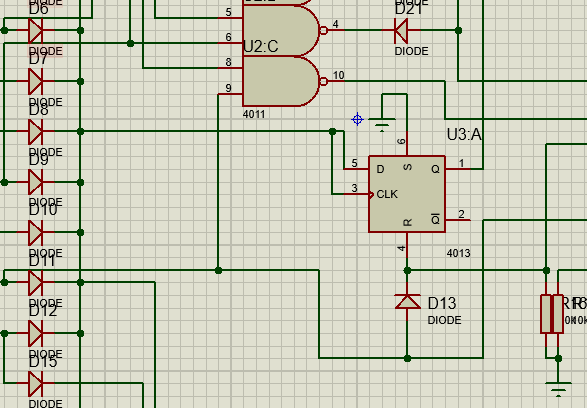
Task: Click the blue origin crosshair marker
Action: click(358, 119)
